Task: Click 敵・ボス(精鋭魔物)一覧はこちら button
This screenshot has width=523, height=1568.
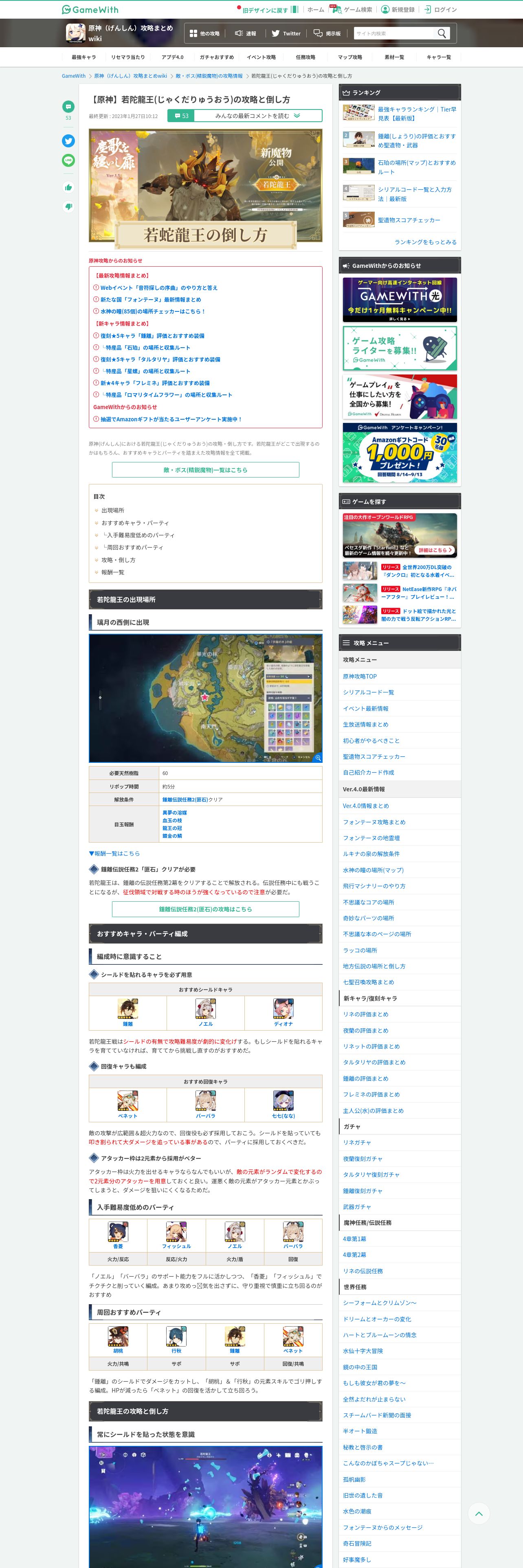Action: point(206,470)
